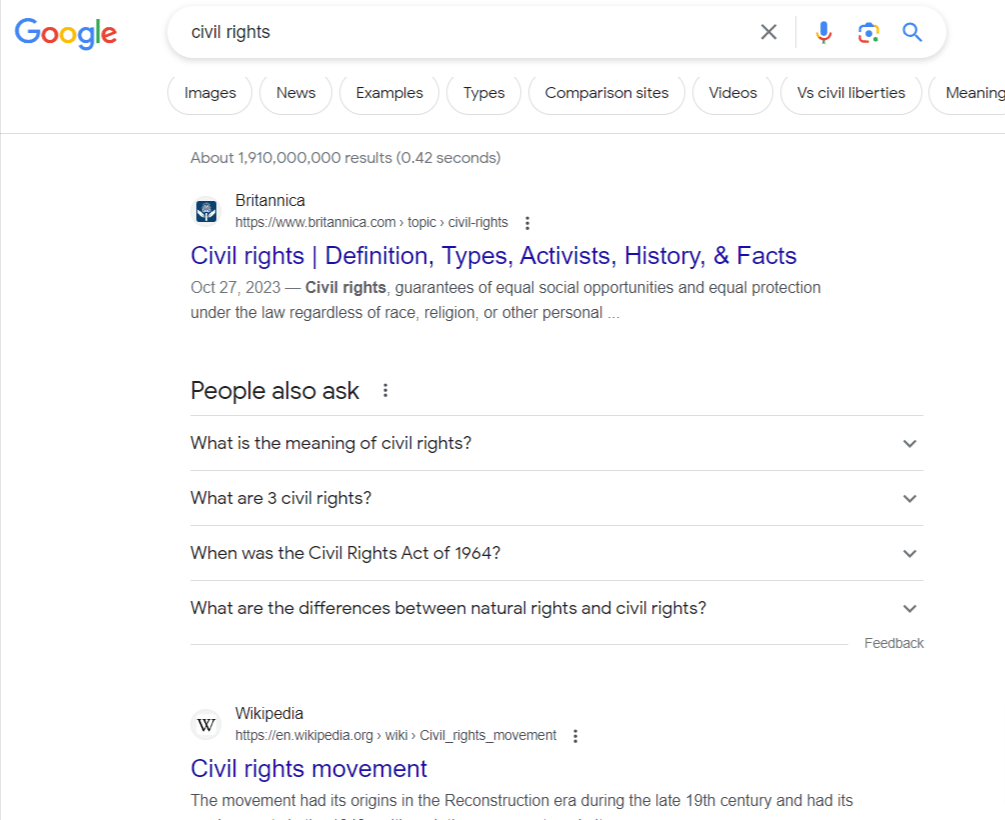This screenshot has width=1005, height=820.
Task: Expand natural rights versus civil rights question
Action: (909, 608)
